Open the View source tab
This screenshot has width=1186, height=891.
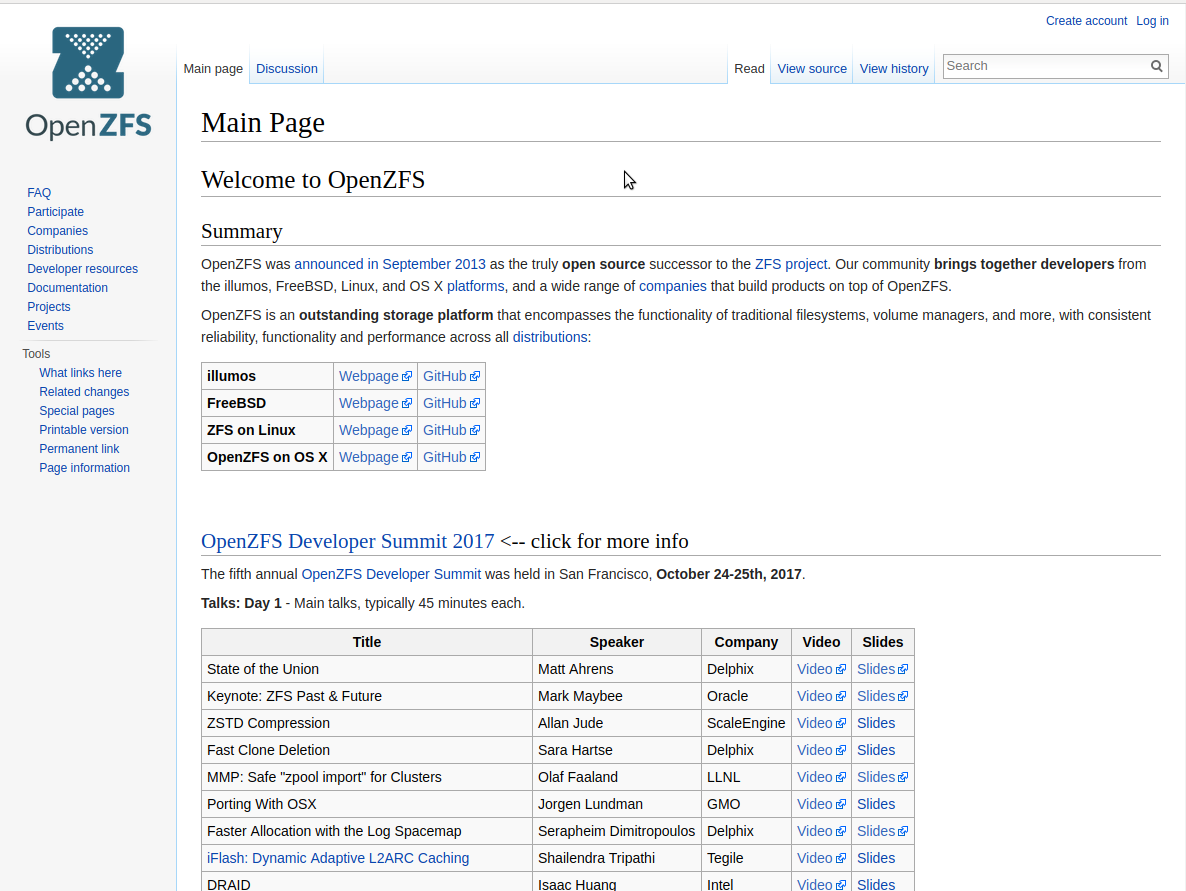click(812, 68)
